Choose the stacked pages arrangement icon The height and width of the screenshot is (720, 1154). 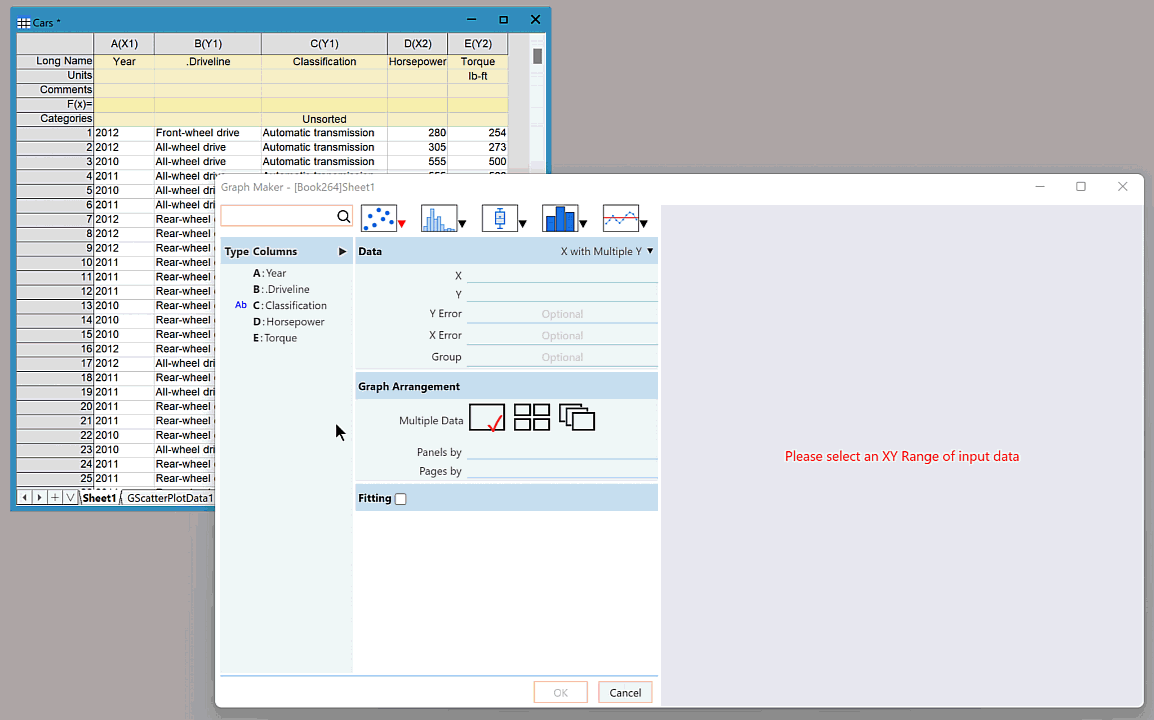pos(577,418)
